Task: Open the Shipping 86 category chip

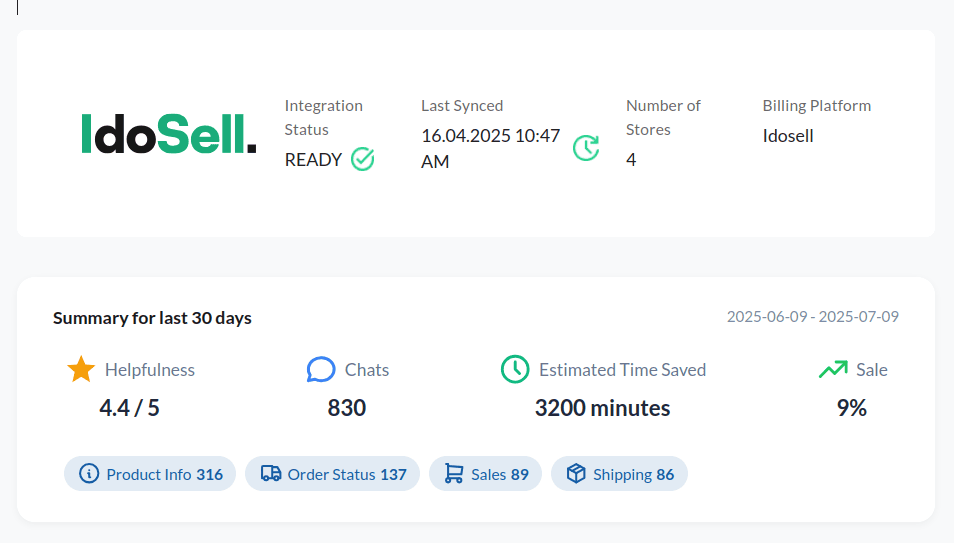Action: click(619, 474)
